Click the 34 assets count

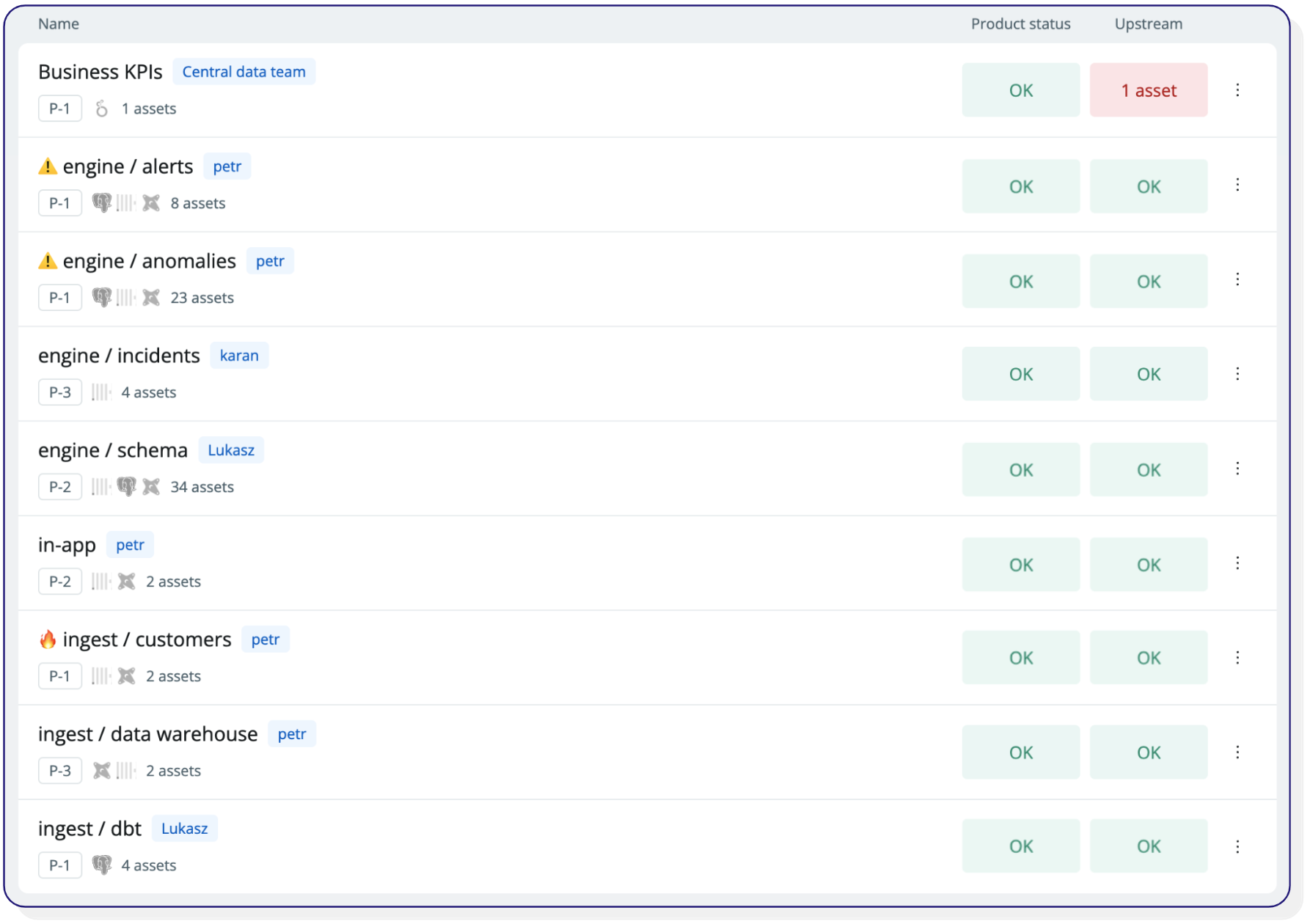pos(202,487)
